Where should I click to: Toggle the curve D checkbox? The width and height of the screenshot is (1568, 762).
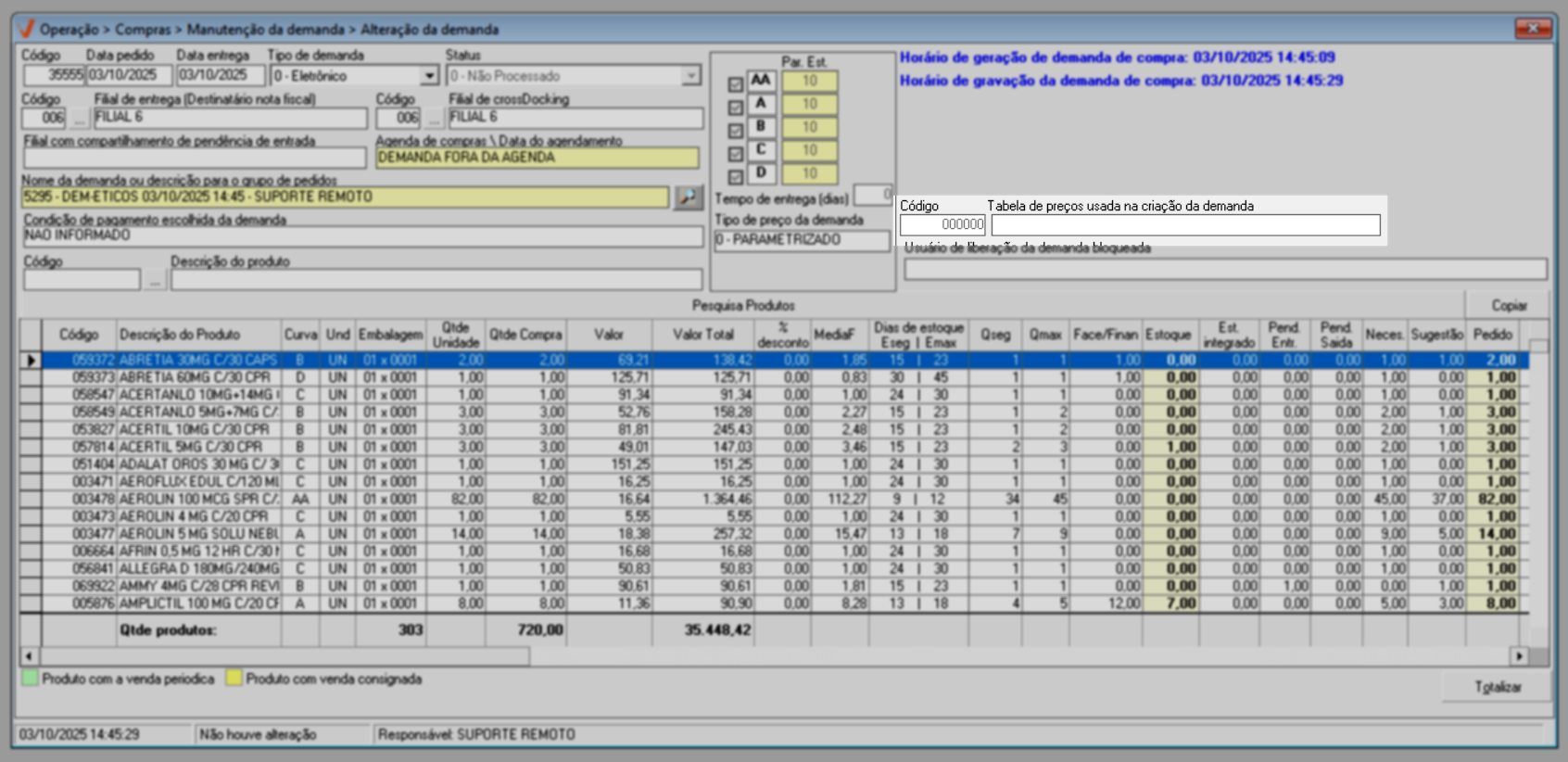click(x=736, y=176)
